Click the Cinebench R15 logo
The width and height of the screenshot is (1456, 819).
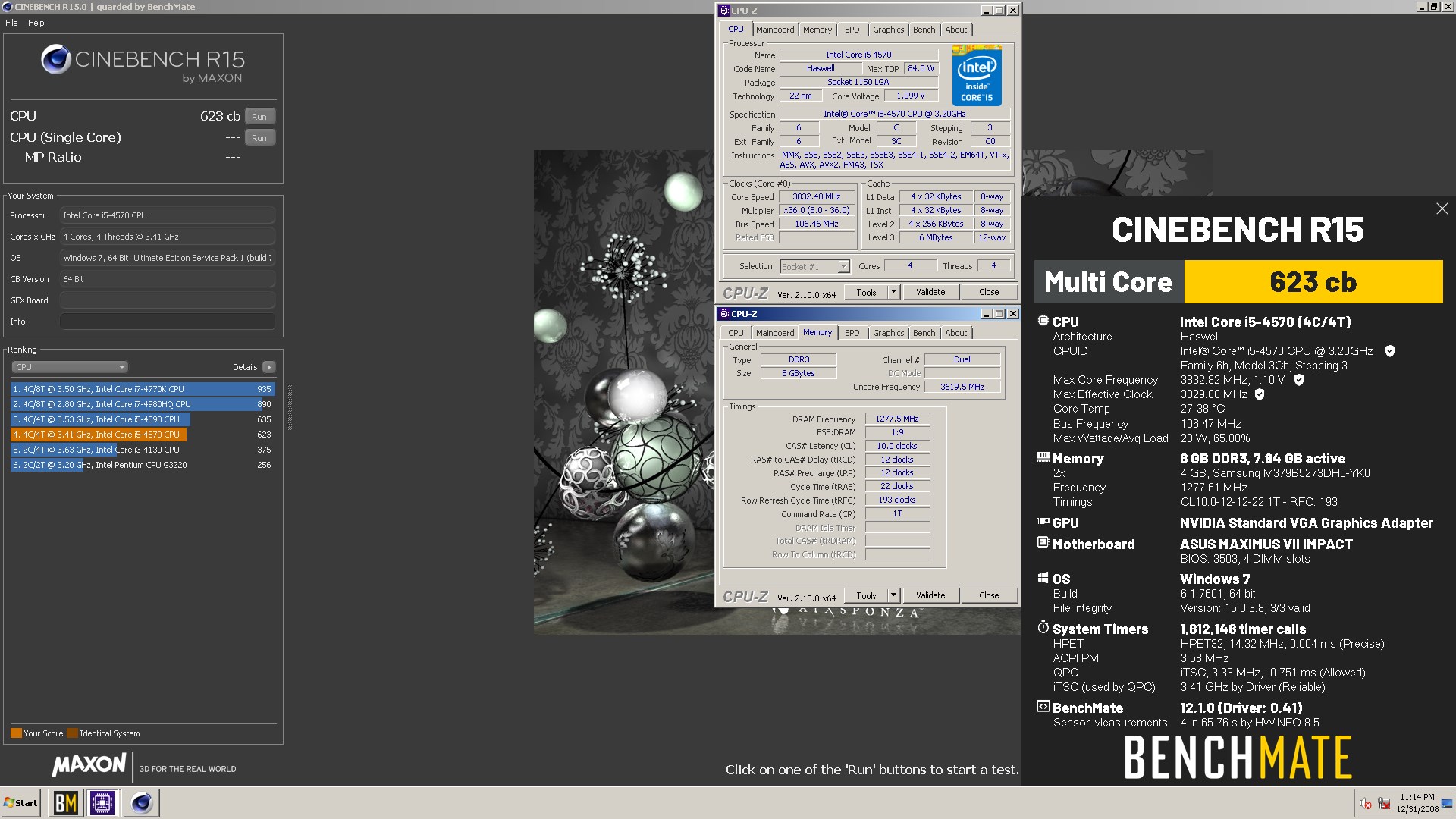point(143,64)
